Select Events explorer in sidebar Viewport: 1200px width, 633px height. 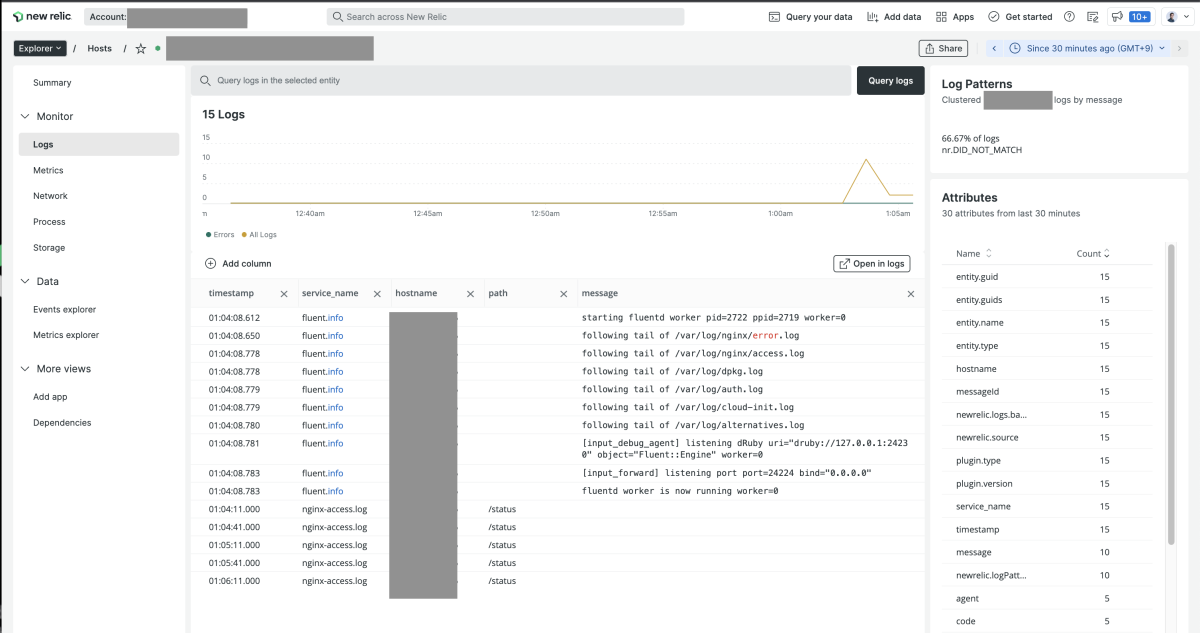coord(64,310)
